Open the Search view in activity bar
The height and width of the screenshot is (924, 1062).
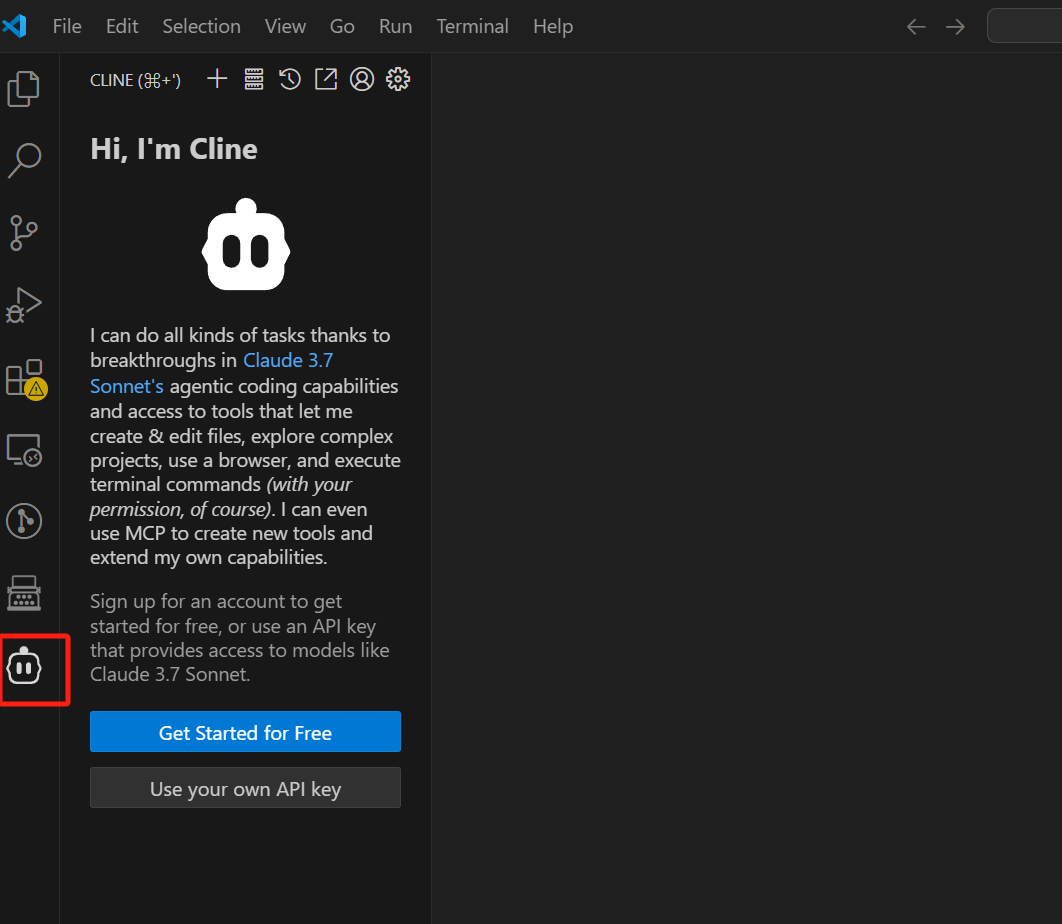24,161
